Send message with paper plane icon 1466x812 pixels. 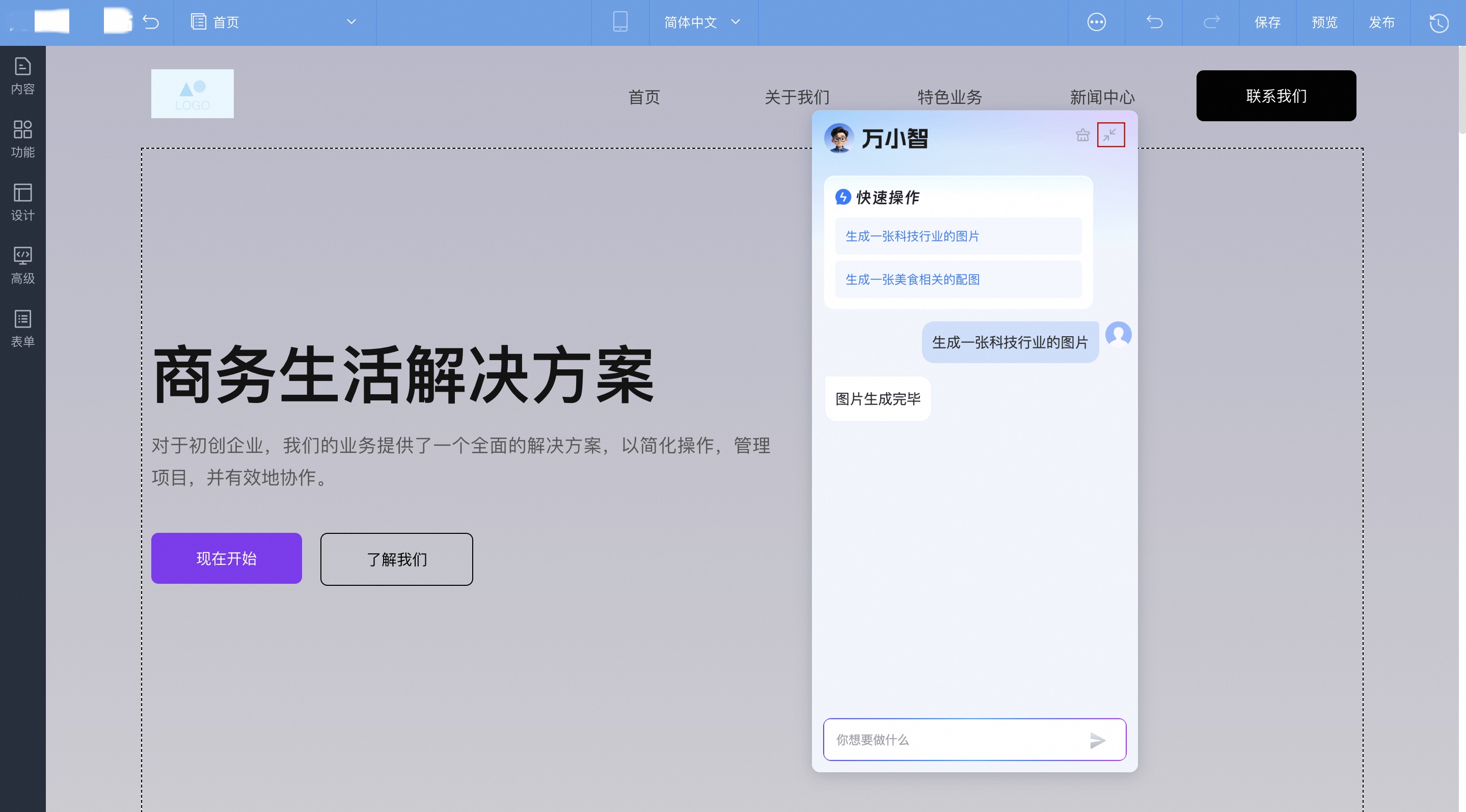pyautogui.click(x=1097, y=740)
